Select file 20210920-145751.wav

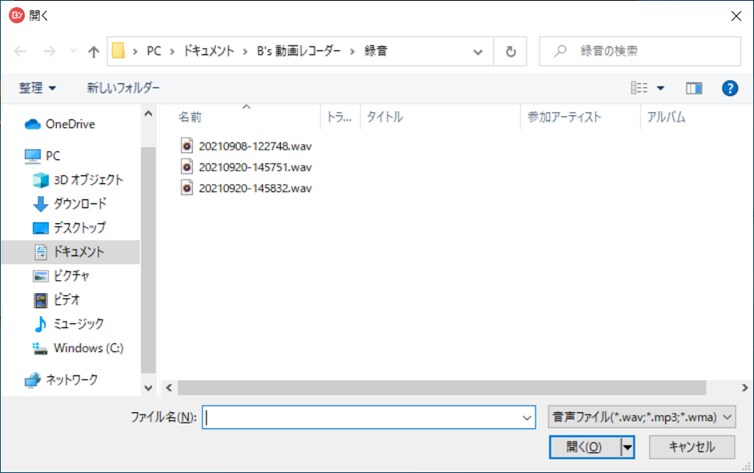(255, 166)
